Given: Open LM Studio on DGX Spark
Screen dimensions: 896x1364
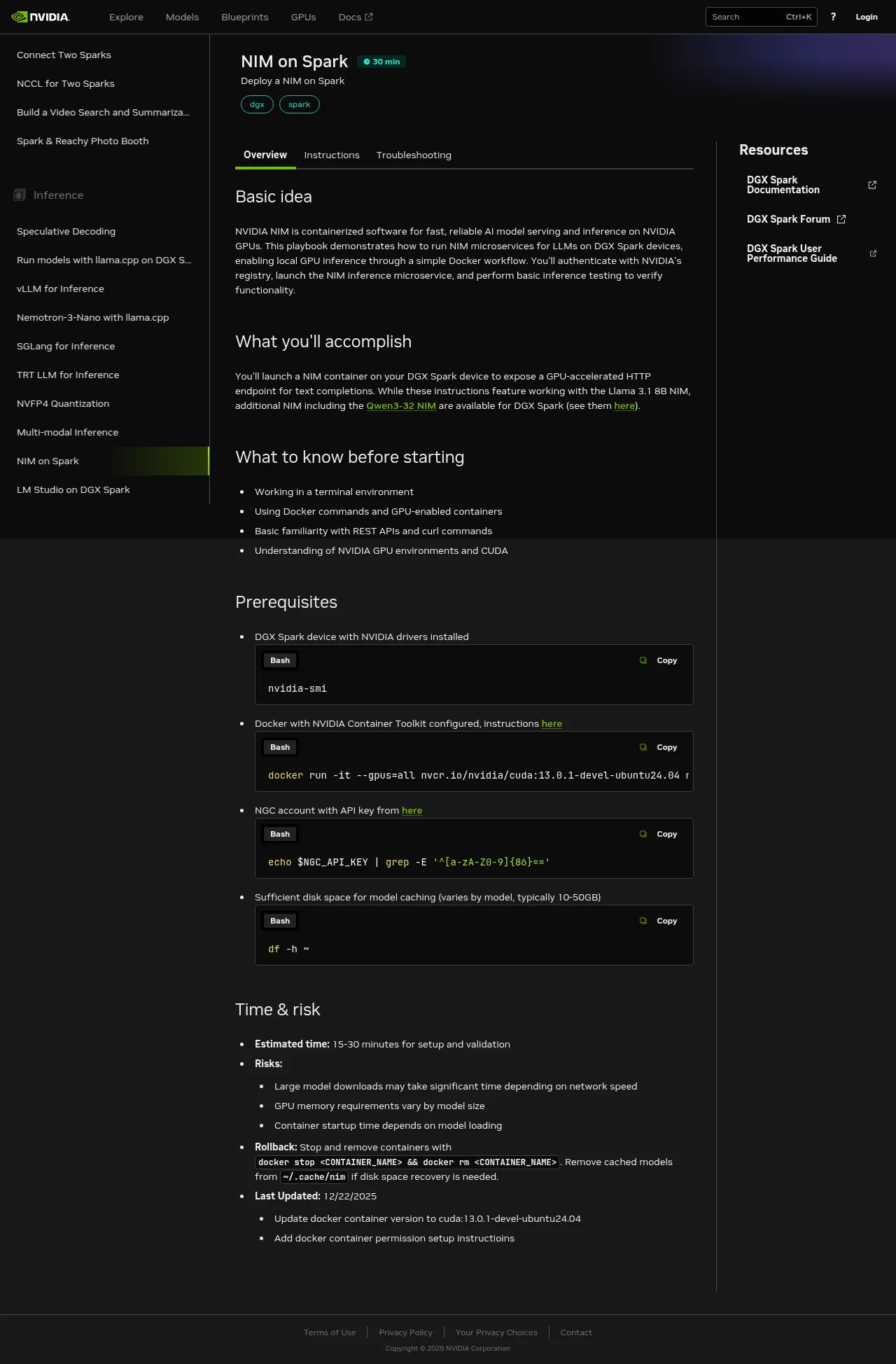Looking at the screenshot, I should pos(73,489).
